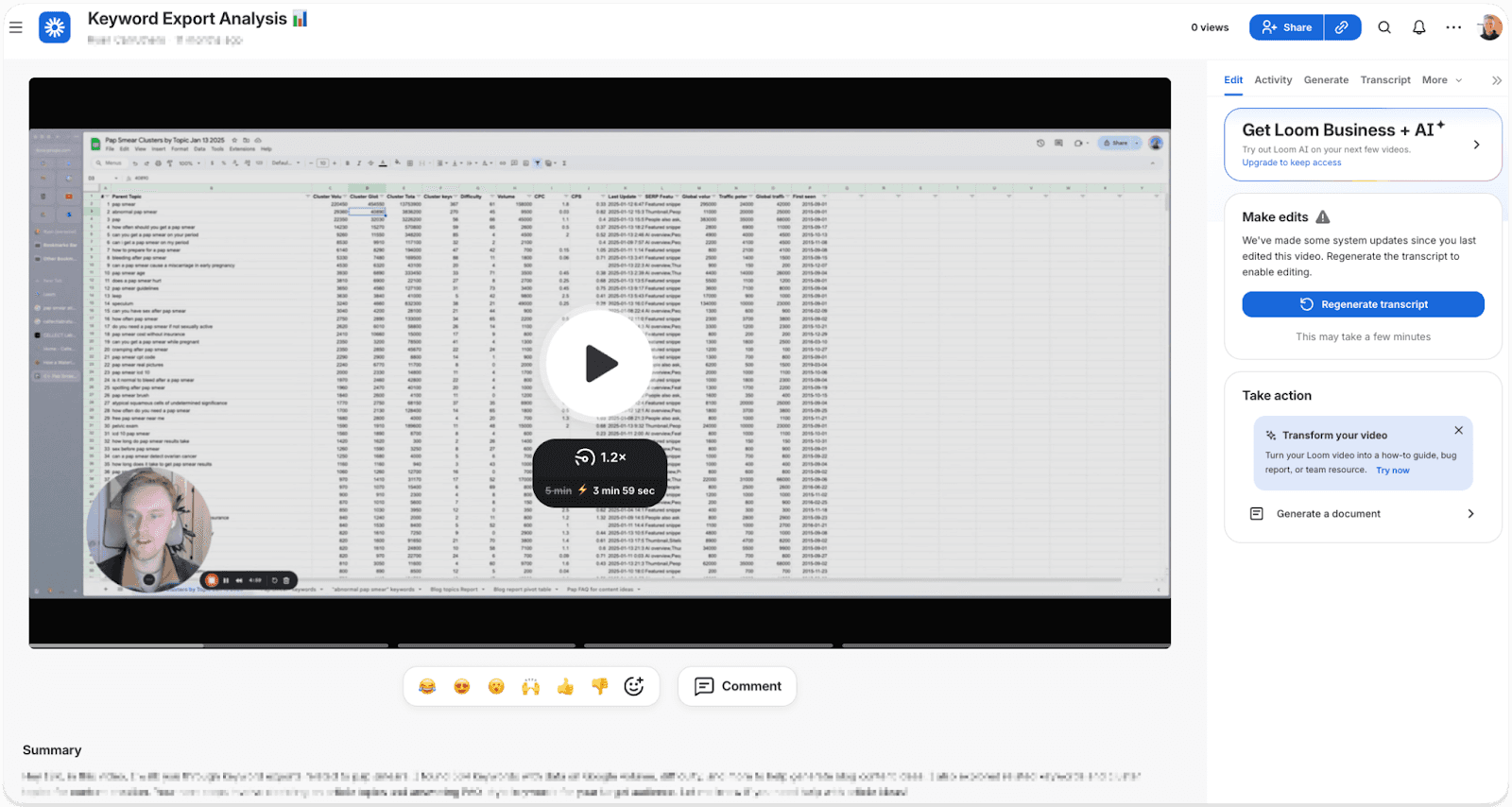Image resolution: width=1512 pixels, height=807 pixels.
Task: Click the Keyword Export Analysis title
Action: 198,19
